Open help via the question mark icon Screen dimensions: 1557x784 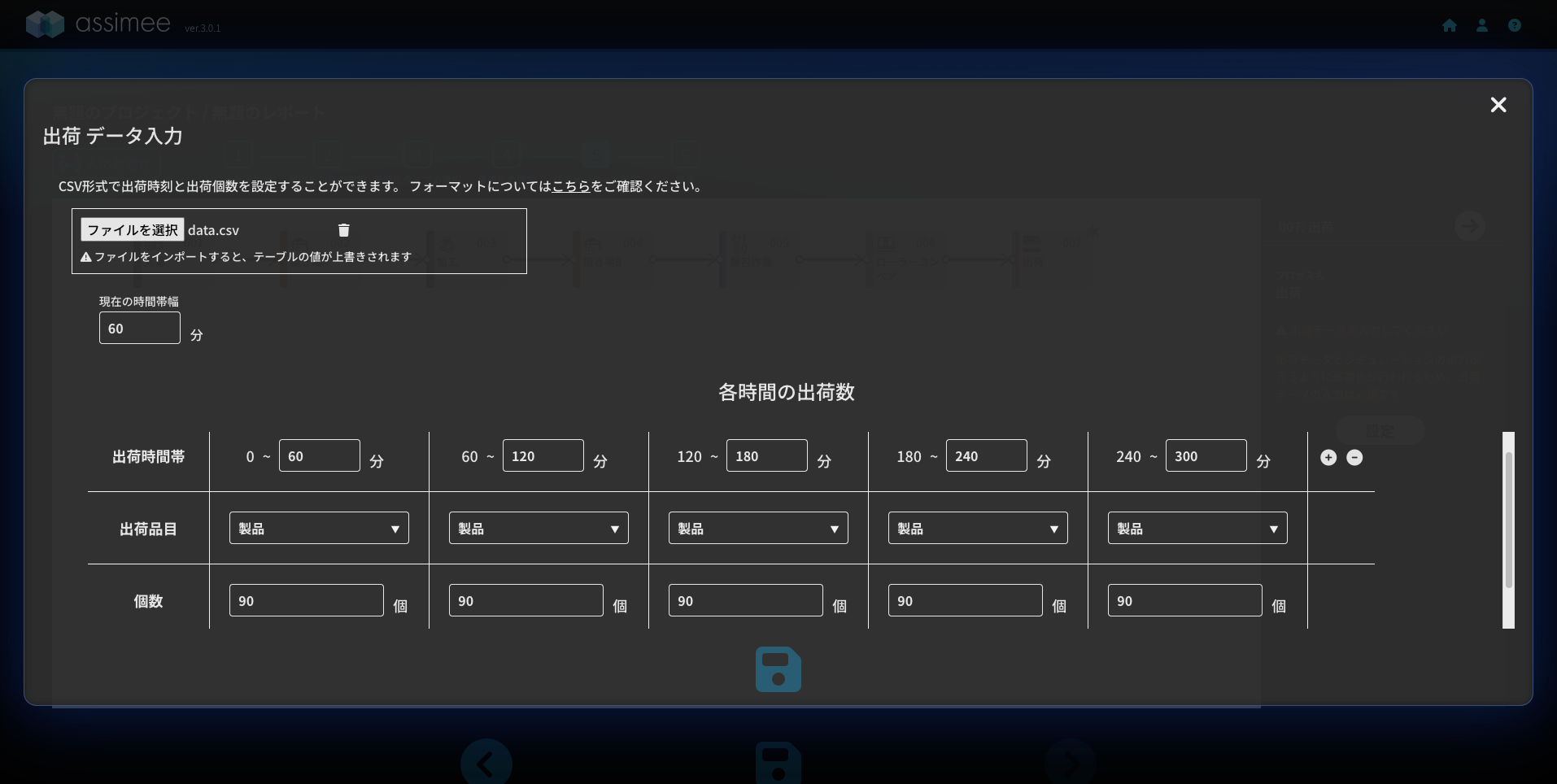[1515, 25]
